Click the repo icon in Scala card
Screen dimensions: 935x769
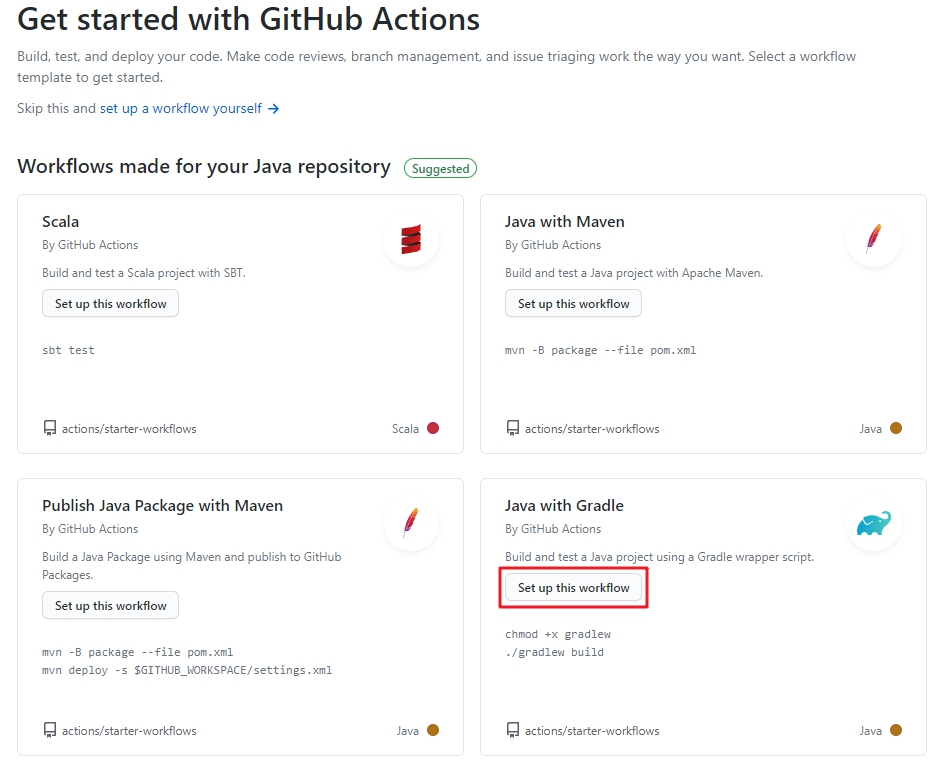(x=50, y=428)
